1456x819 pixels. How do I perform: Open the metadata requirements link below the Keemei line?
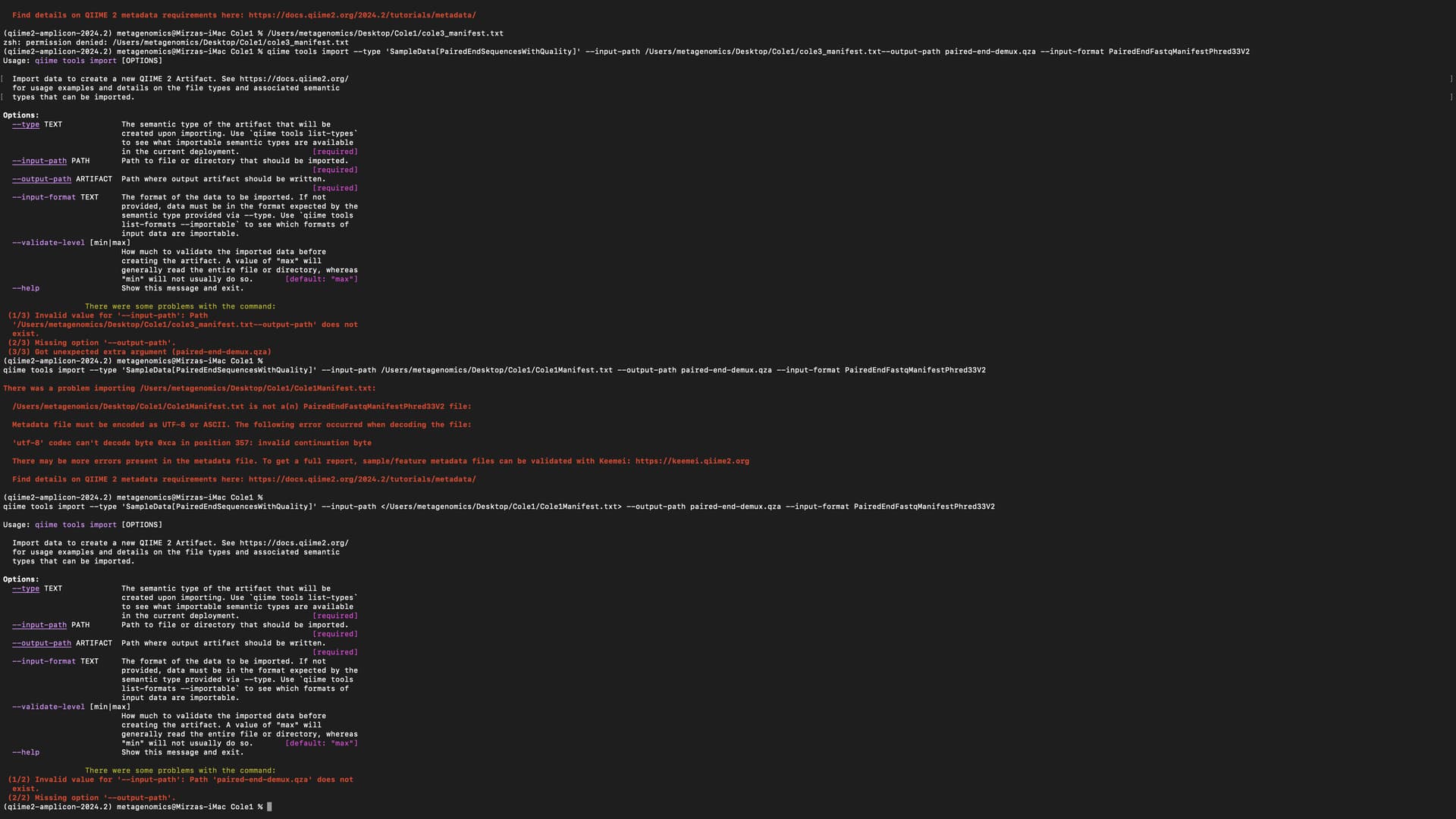click(x=362, y=479)
